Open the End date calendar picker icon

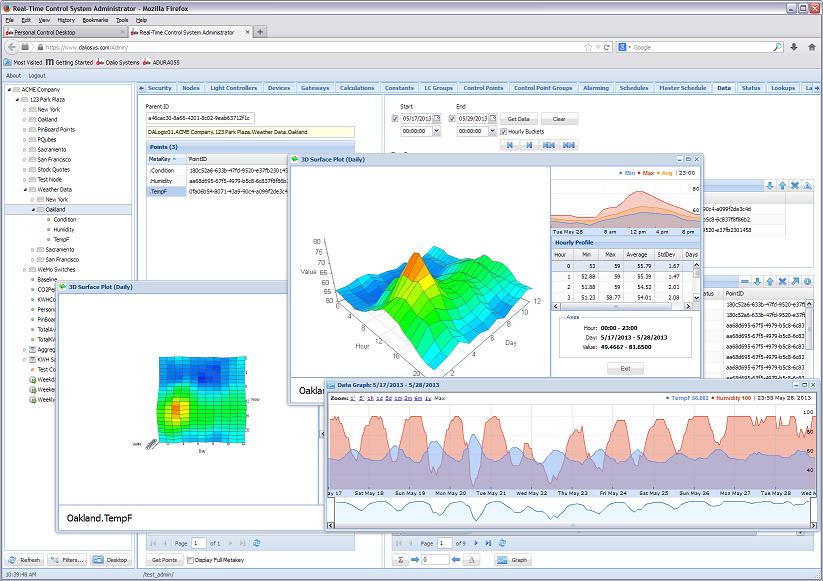coord(492,118)
